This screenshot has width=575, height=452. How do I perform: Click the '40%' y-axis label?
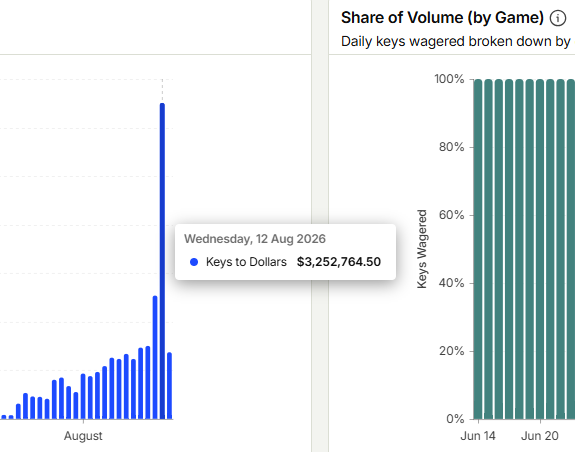pyautogui.click(x=451, y=283)
